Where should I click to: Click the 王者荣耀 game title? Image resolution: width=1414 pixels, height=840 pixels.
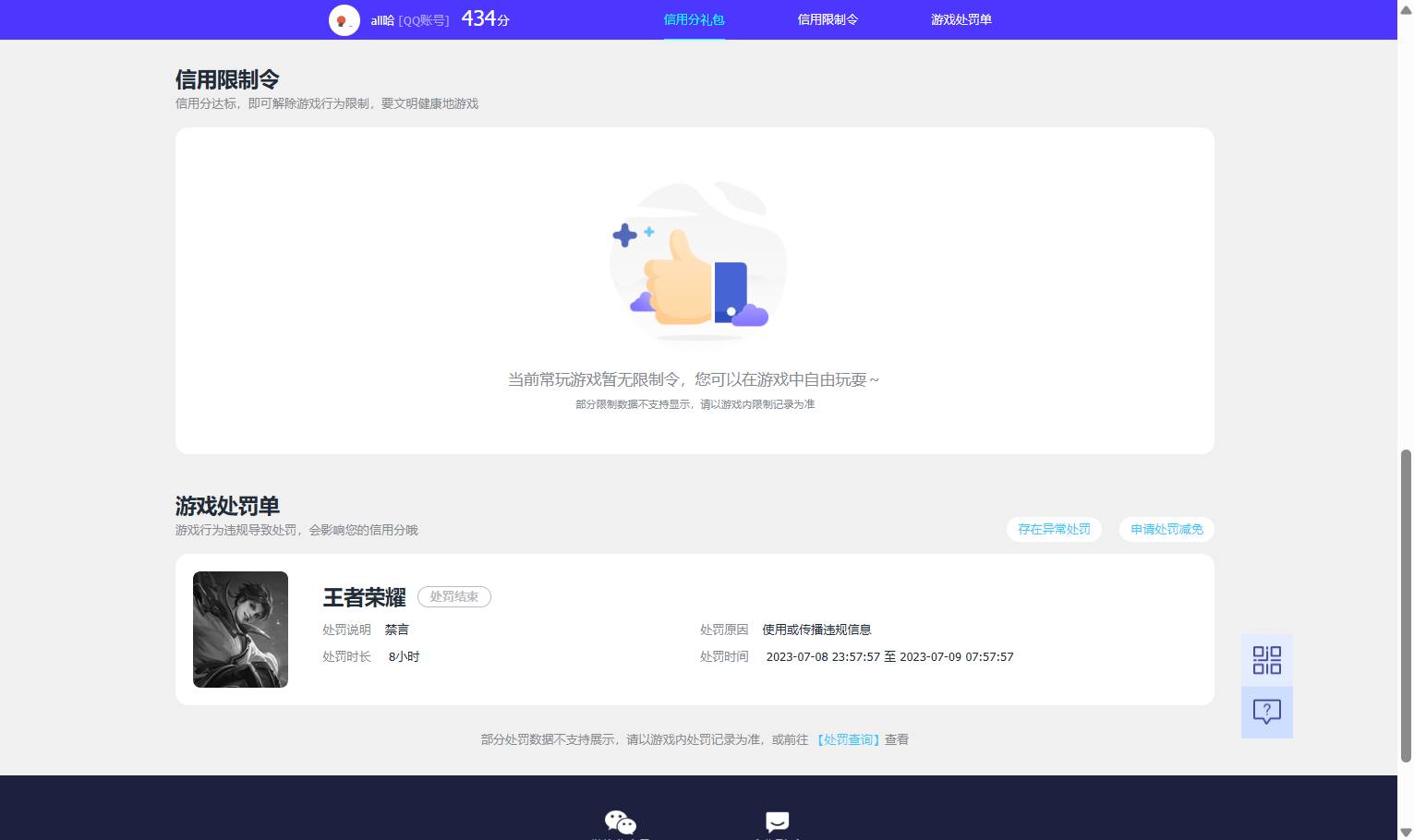click(364, 597)
